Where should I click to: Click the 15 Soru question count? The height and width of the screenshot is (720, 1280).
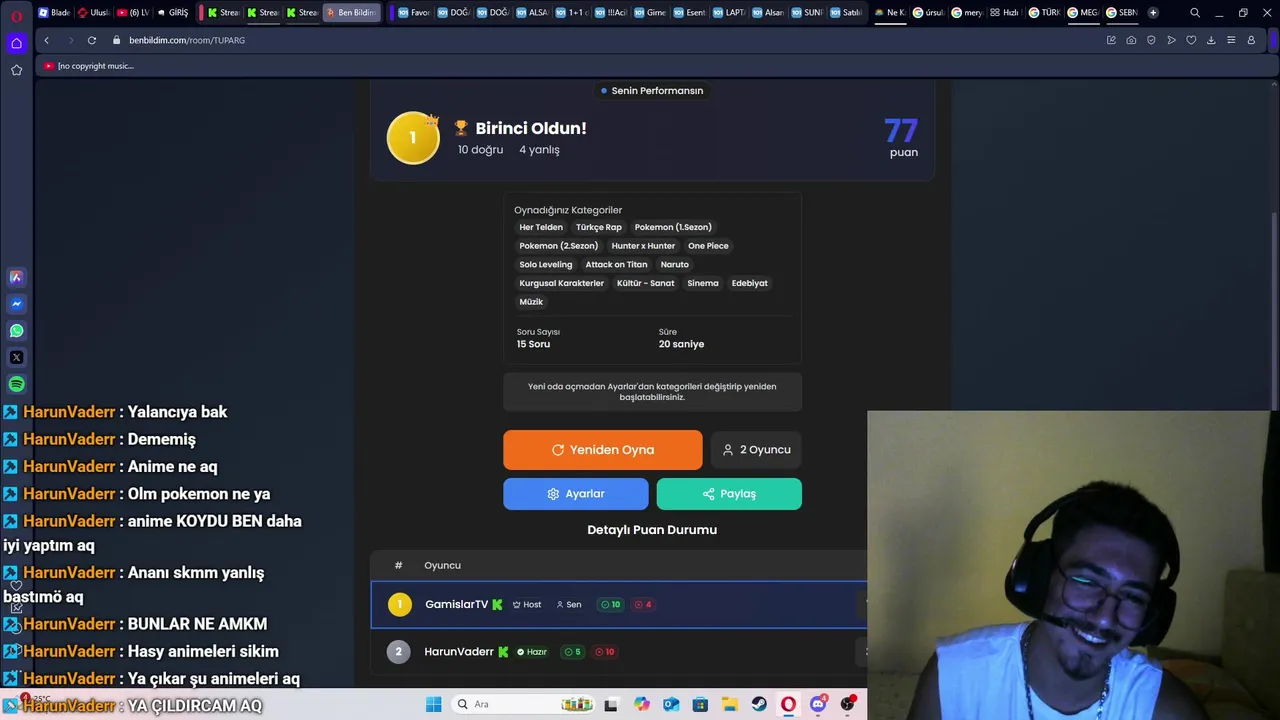coord(533,344)
